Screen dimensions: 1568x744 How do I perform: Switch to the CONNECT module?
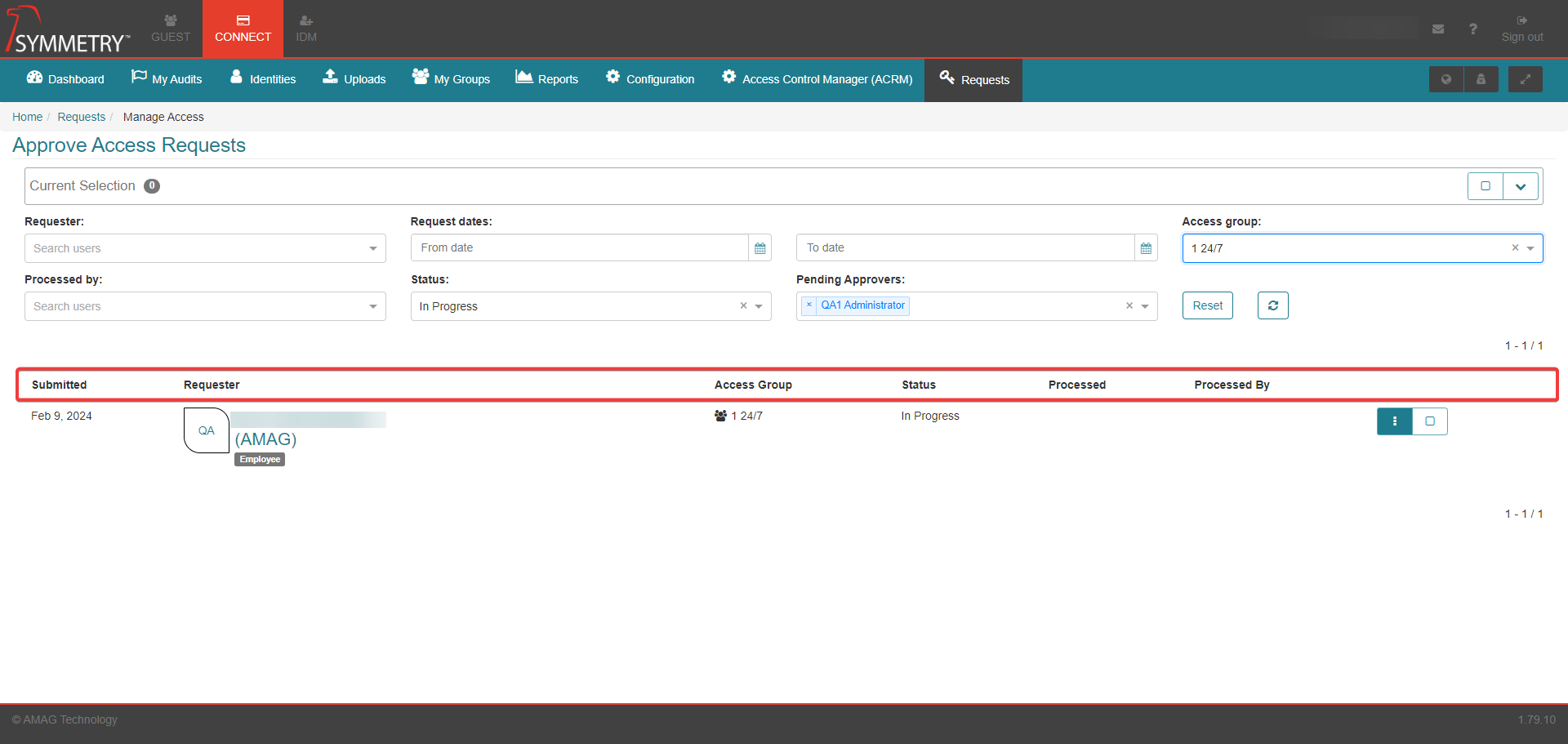243,29
